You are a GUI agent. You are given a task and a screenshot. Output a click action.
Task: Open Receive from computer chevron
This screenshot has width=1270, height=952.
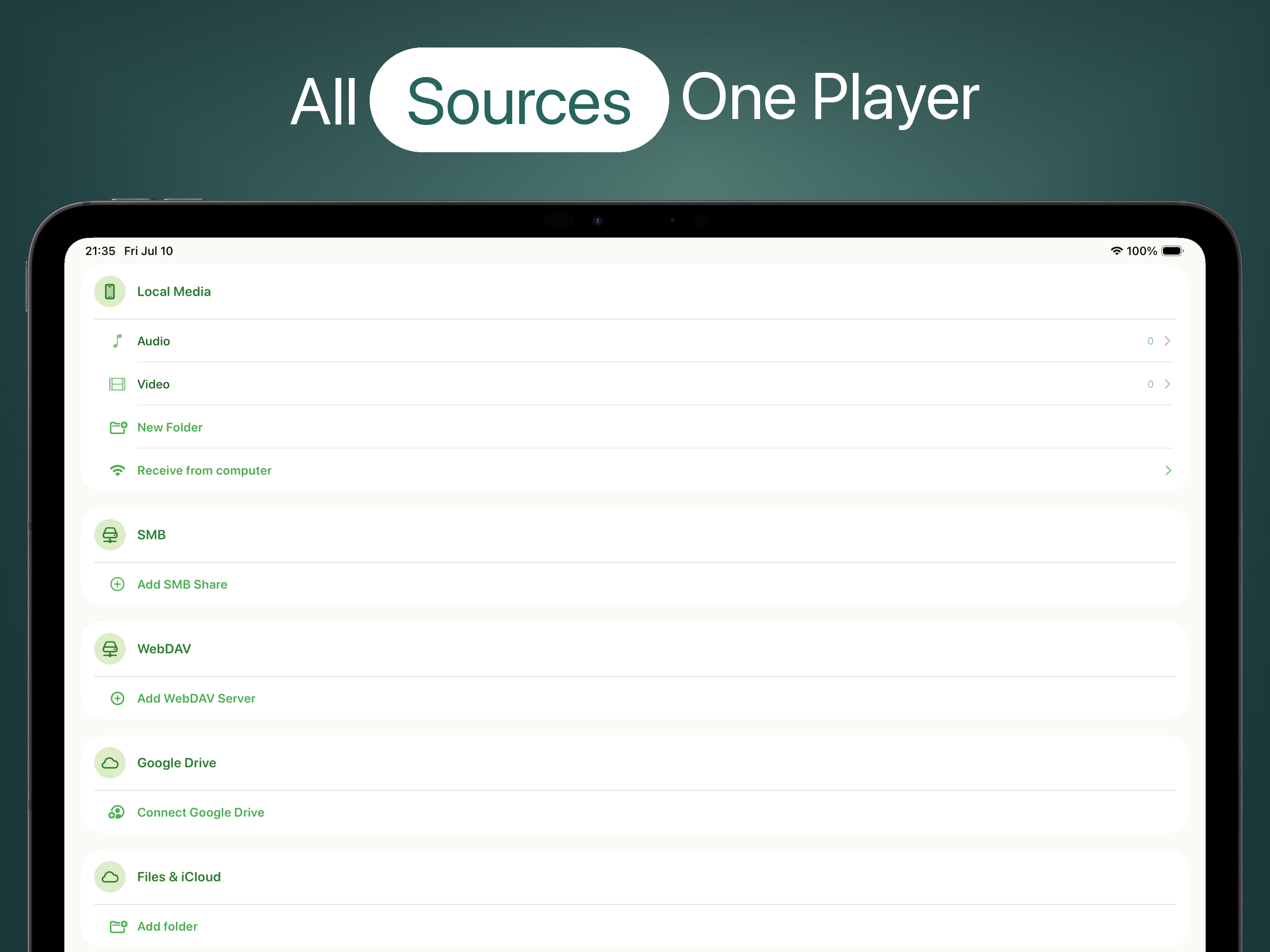(1168, 470)
